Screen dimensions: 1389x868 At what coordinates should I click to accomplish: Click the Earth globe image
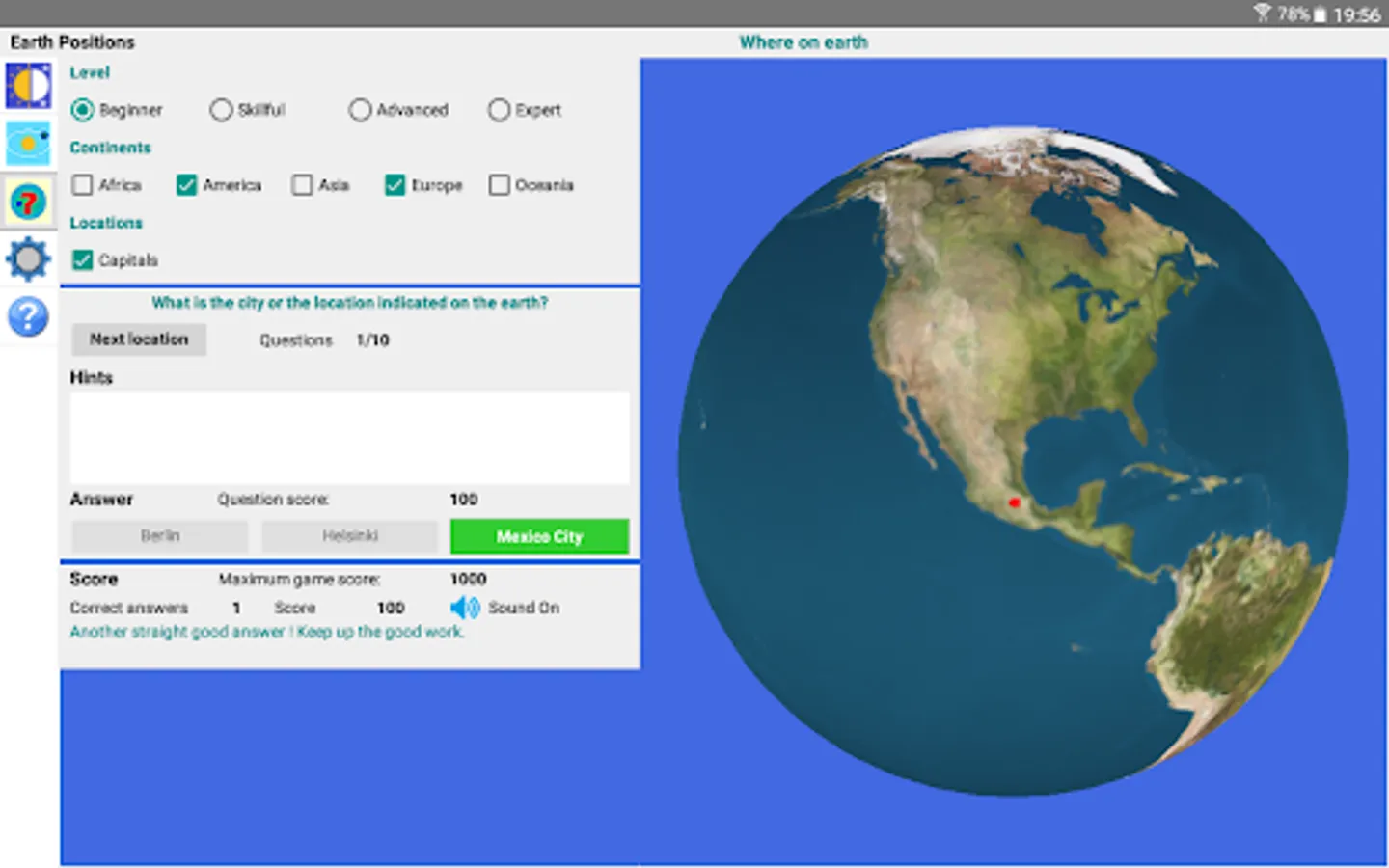pos(1013,461)
